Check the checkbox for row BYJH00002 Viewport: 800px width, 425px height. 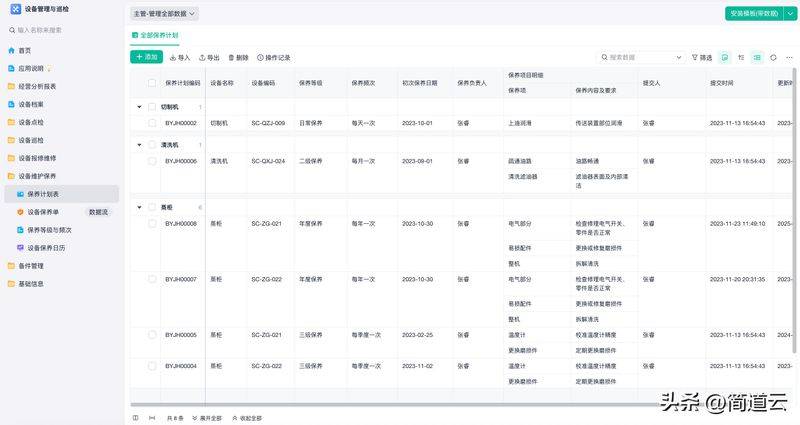point(153,123)
